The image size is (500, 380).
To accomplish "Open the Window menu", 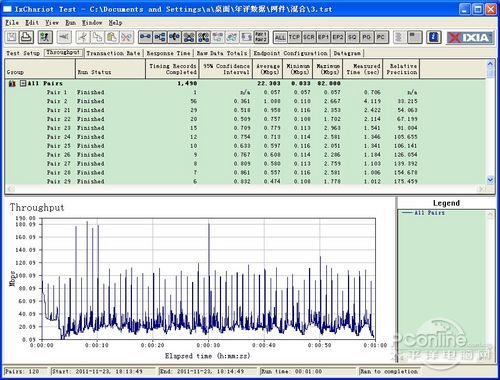I will point(92,23).
